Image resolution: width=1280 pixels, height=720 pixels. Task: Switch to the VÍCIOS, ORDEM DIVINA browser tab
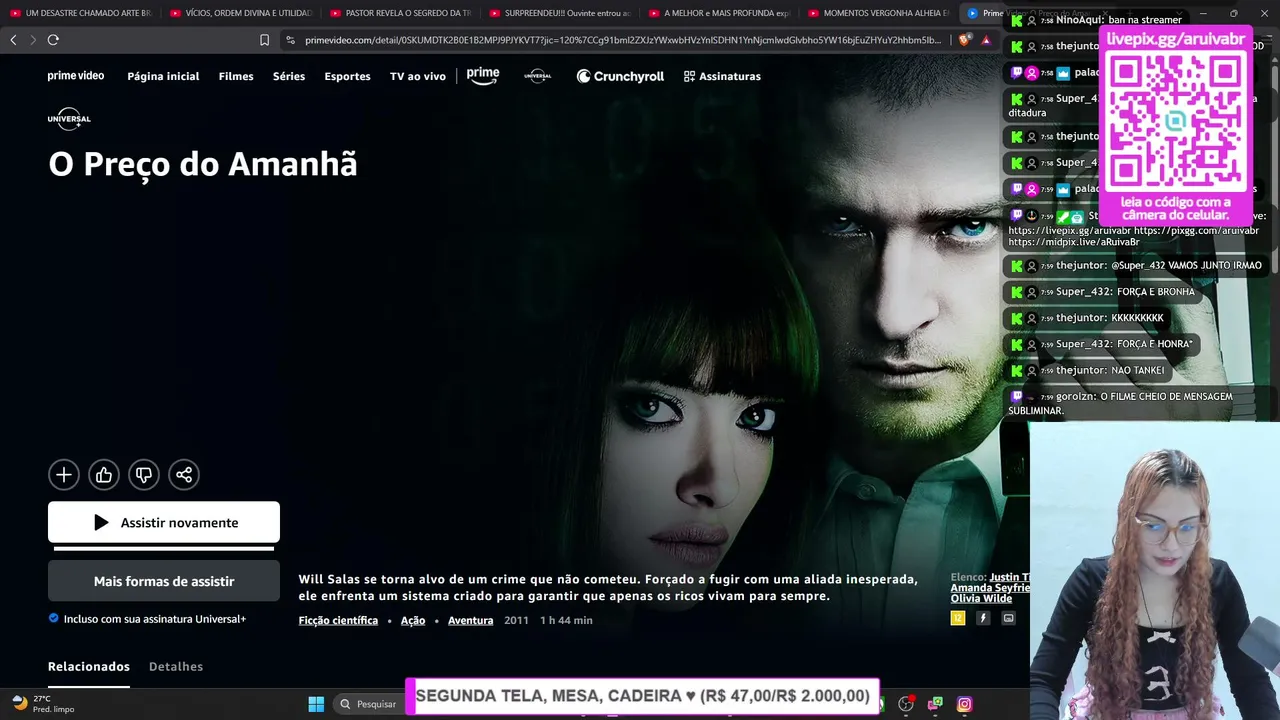[240, 13]
